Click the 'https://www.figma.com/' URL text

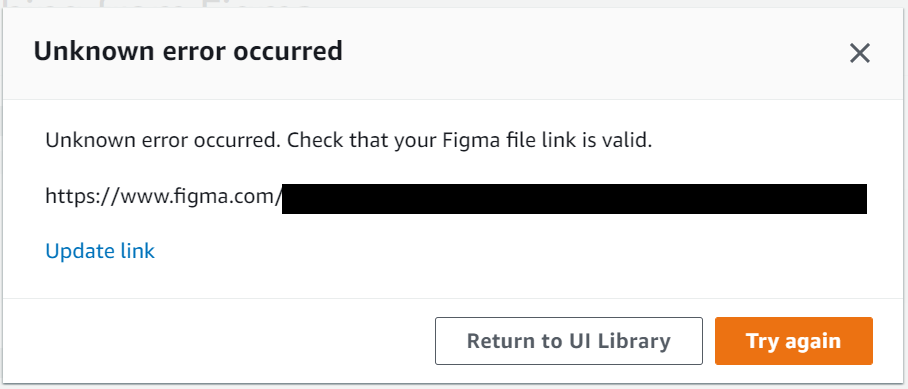(x=164, y=197)
